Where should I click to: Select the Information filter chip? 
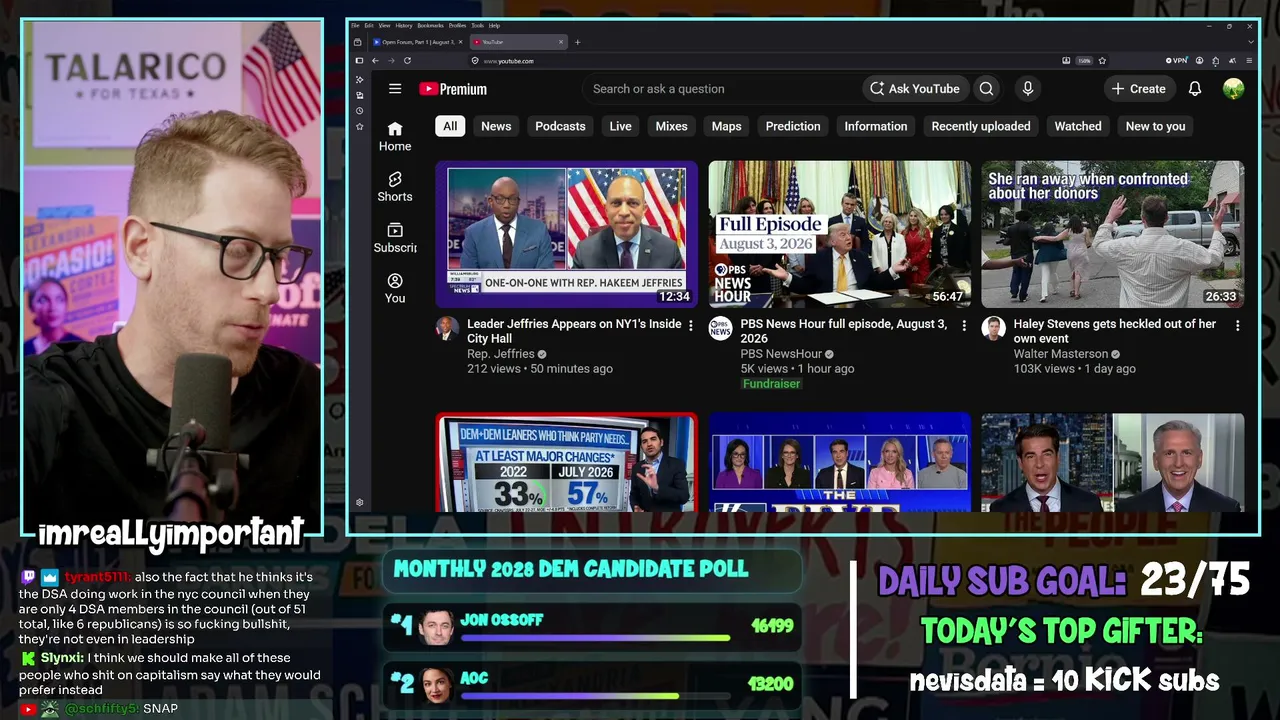click(x=876, y=126)
